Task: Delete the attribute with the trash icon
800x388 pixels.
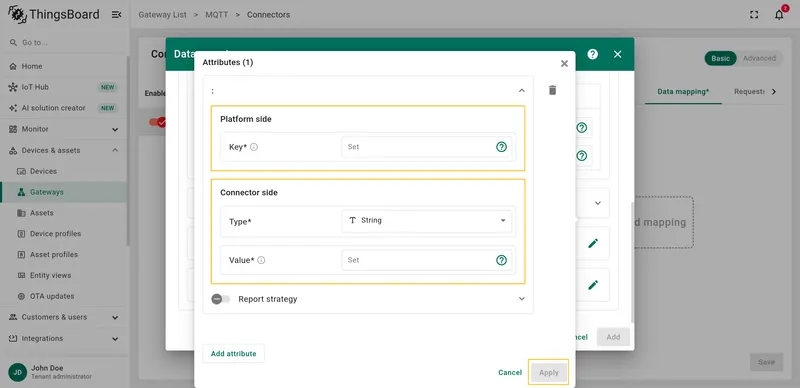Action: [x=552, y=90]
